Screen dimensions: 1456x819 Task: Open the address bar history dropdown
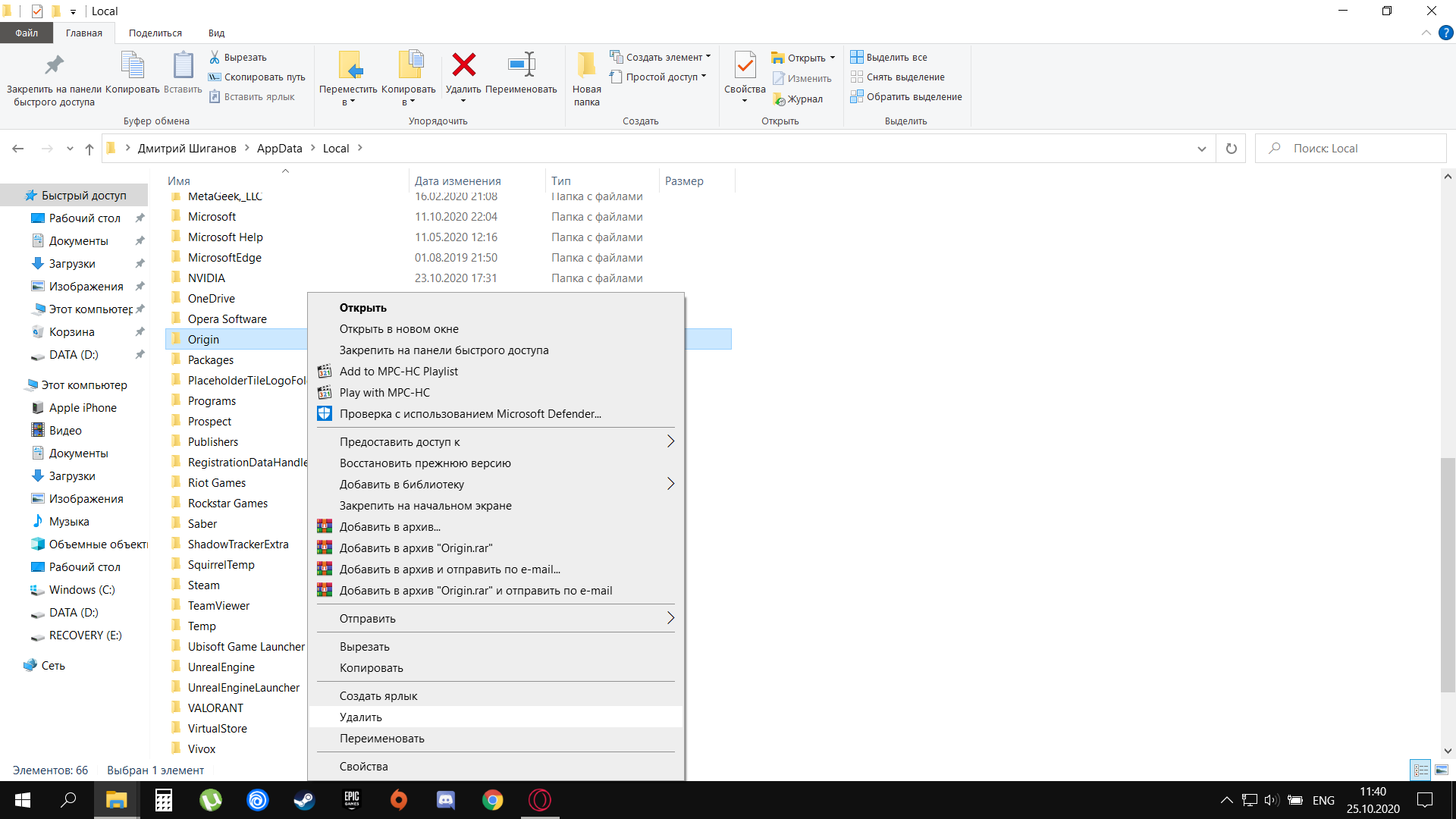(1202, 149)
